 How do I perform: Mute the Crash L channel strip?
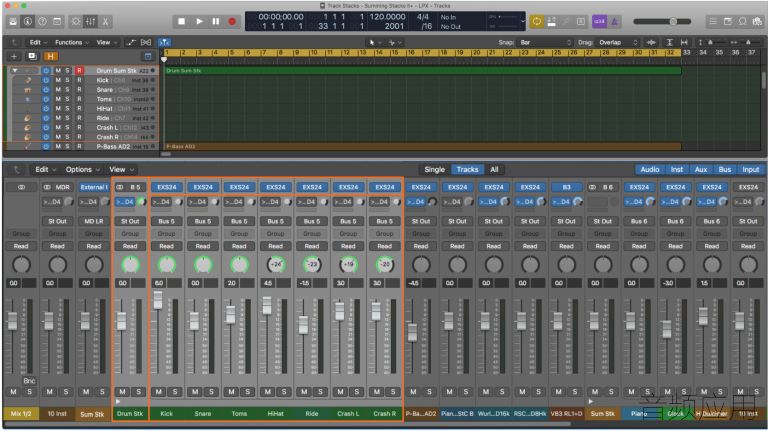[x=340, y=392]
